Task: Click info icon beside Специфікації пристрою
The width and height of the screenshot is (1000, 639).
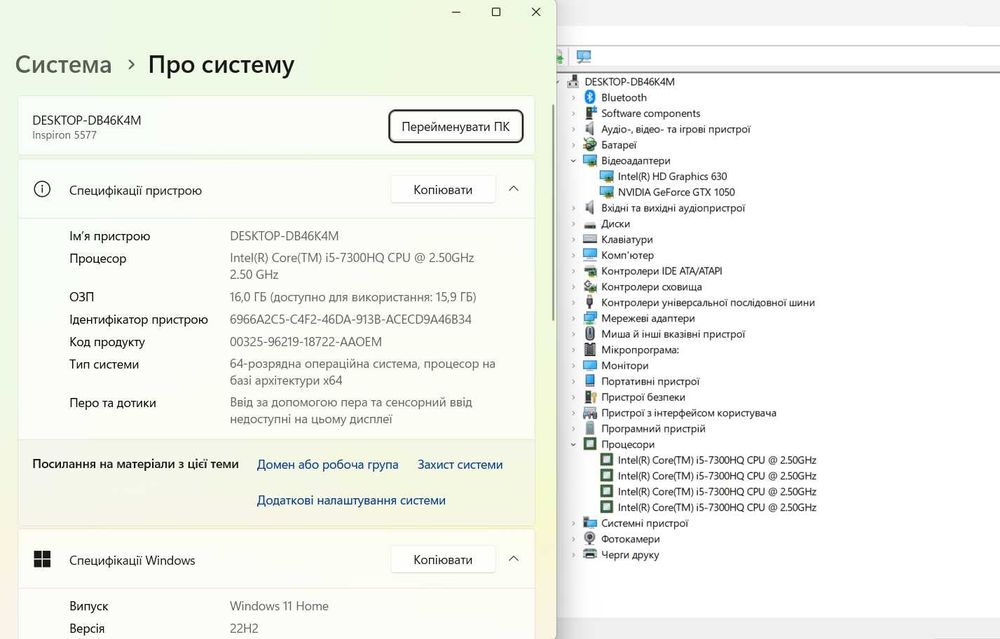Action: pyautogui.click(x=42, y=189)
